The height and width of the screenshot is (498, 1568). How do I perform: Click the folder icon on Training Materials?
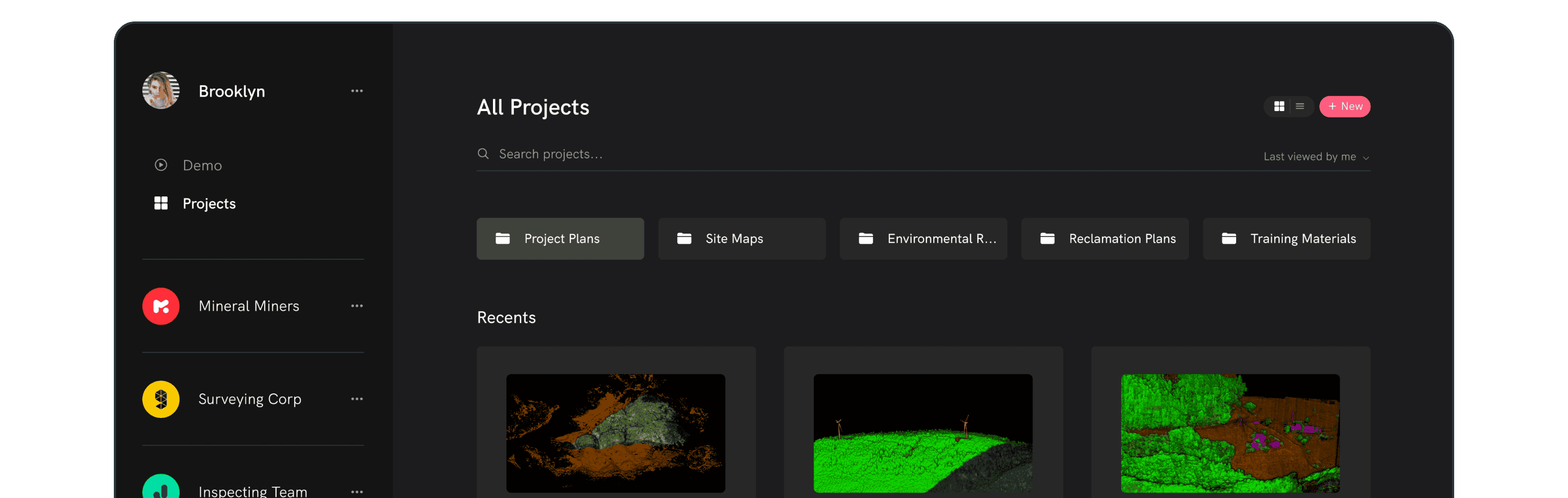pos(1228,238)
